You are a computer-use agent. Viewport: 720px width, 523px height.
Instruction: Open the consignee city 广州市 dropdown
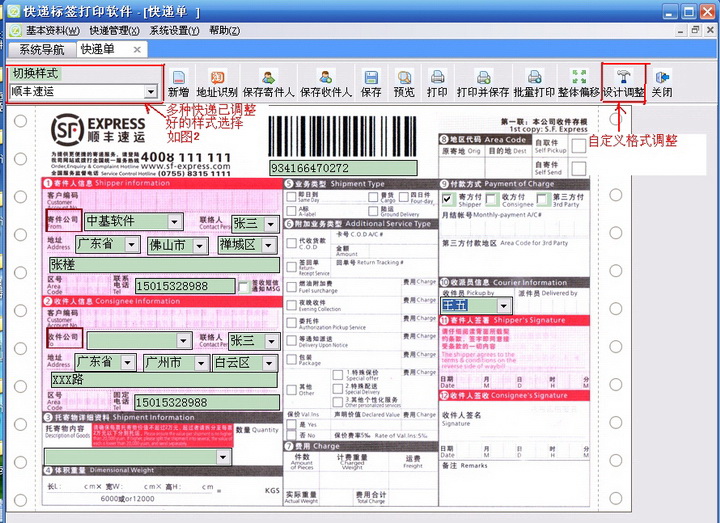[x=201, y=363]
